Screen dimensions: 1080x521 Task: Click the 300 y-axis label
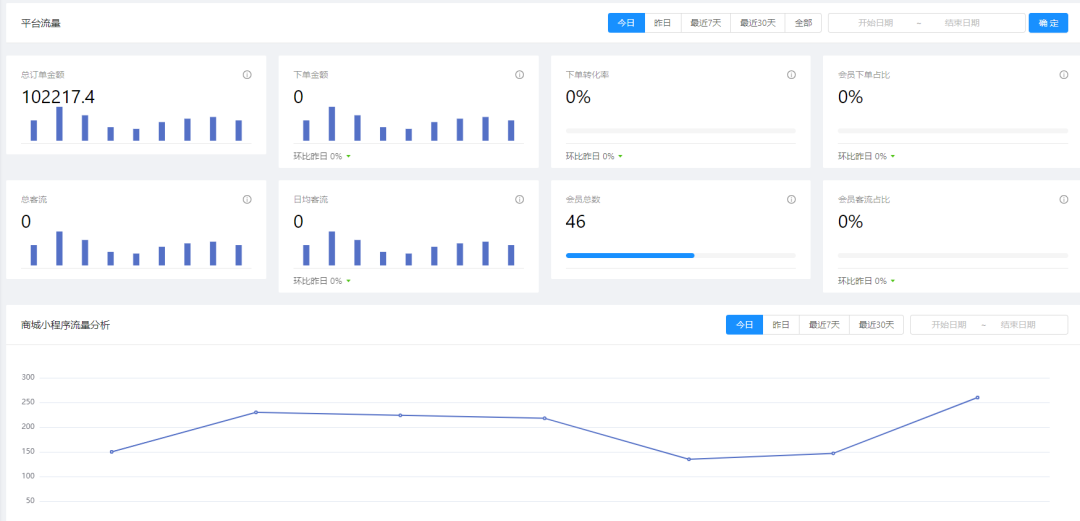pyautogui.click(x=29, y=378)
